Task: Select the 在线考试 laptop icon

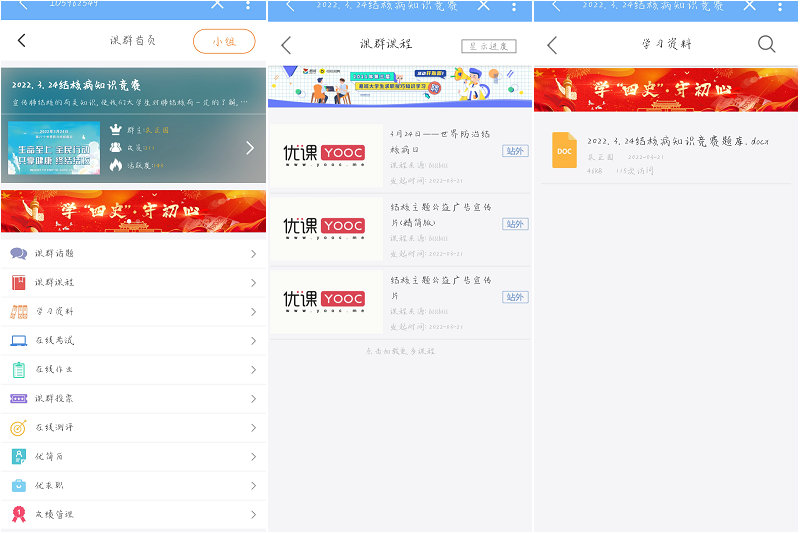Action: point(19,341)
